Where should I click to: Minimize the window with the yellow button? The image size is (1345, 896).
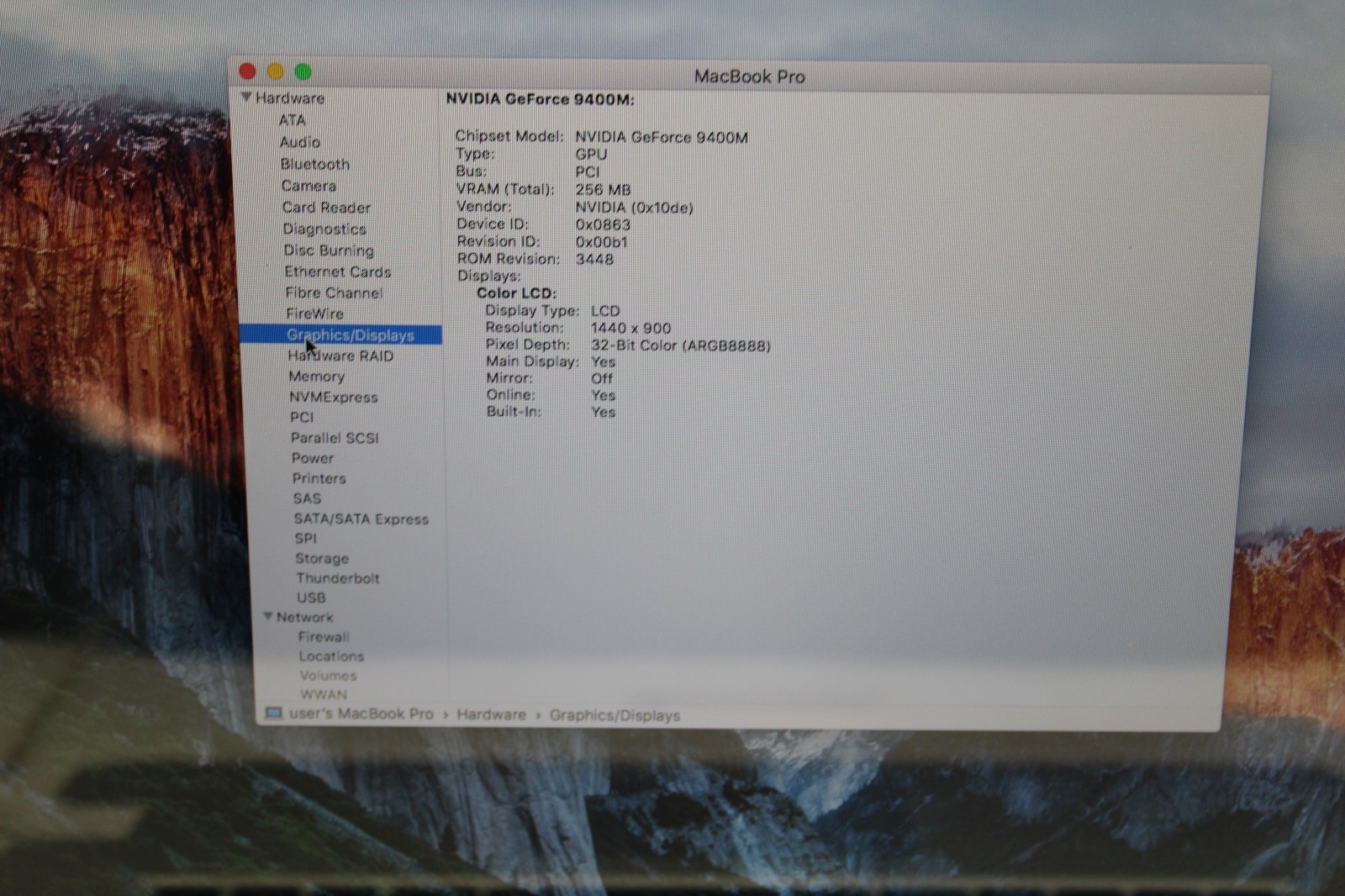pos(275,72)
